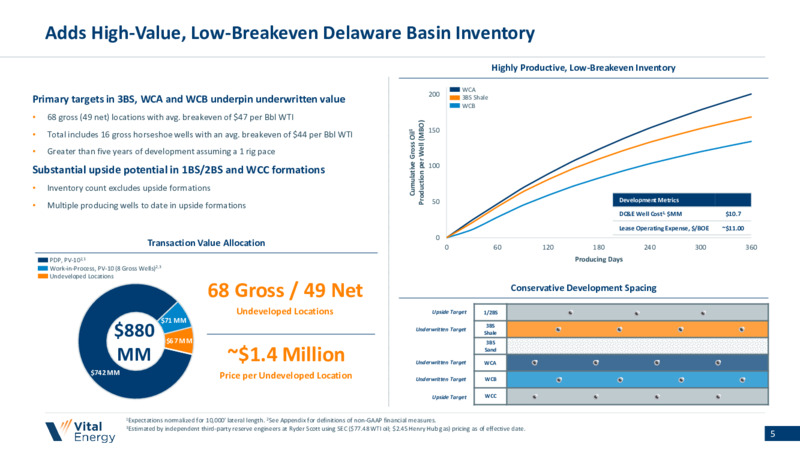Click the WCA formation cell

pyautogui.click(x=490, y=363)
